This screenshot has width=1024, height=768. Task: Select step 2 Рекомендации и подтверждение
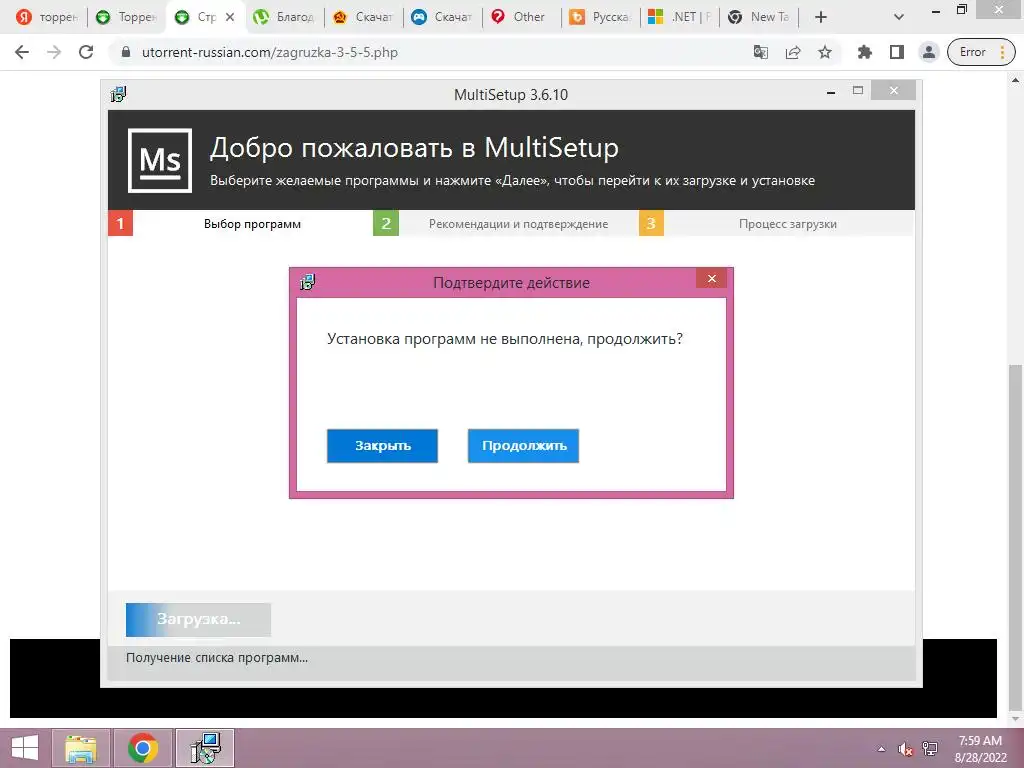click(504, 223)
